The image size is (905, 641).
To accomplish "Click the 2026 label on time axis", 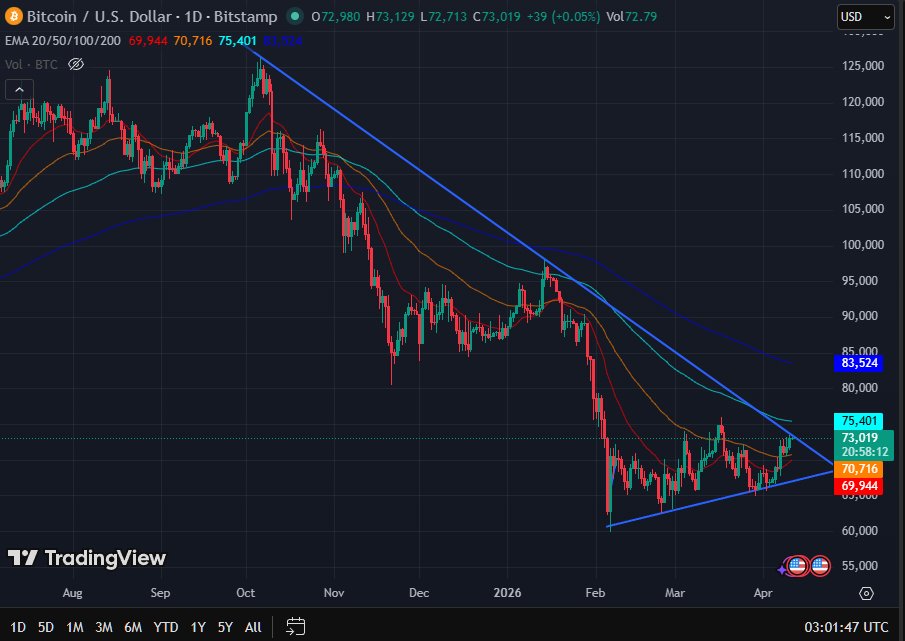I will tap(507, 593).
